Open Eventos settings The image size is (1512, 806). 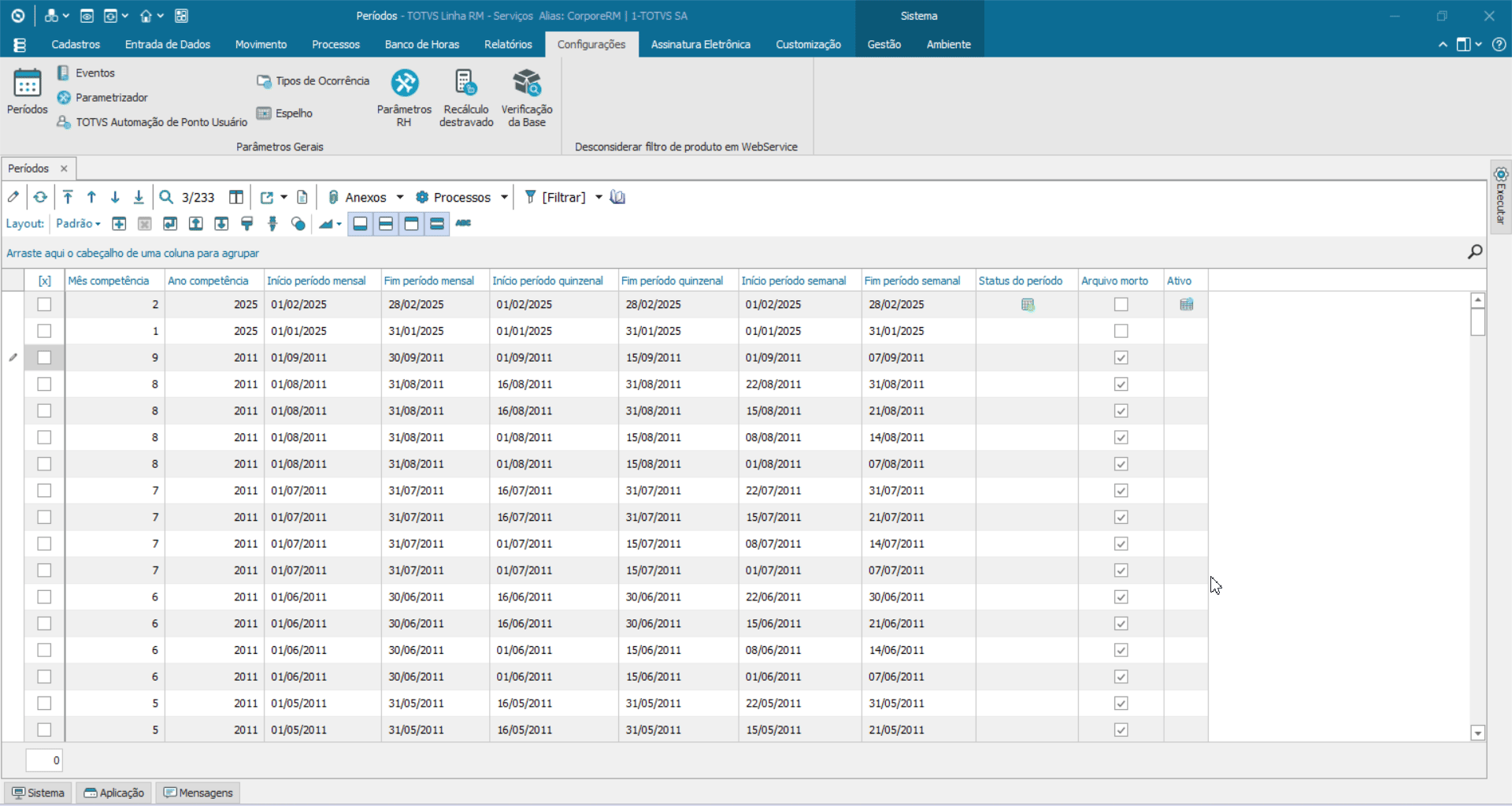coord(86,72)
